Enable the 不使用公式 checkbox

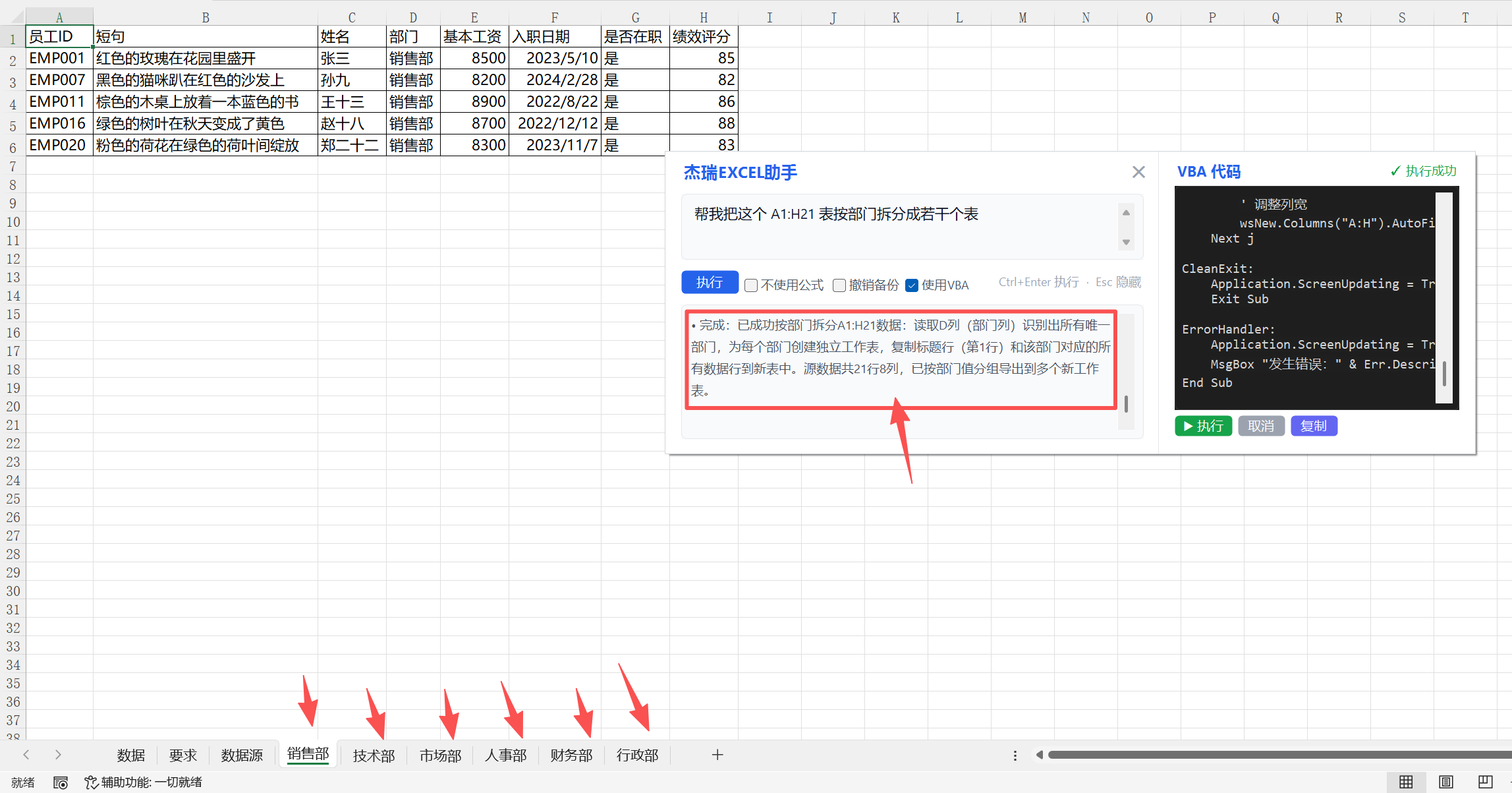click(751, 285)
